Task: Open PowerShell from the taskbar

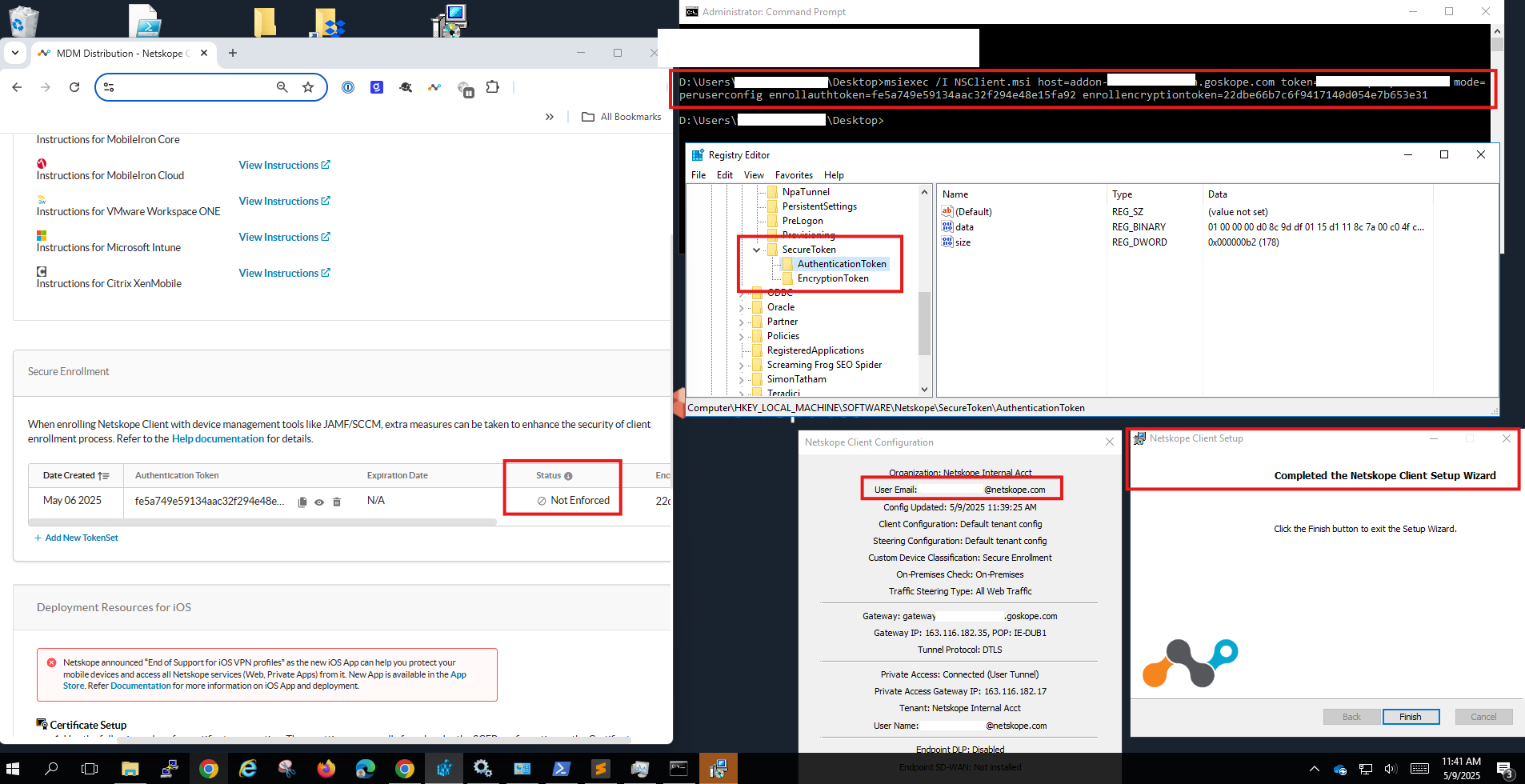Action: point(561,769)
